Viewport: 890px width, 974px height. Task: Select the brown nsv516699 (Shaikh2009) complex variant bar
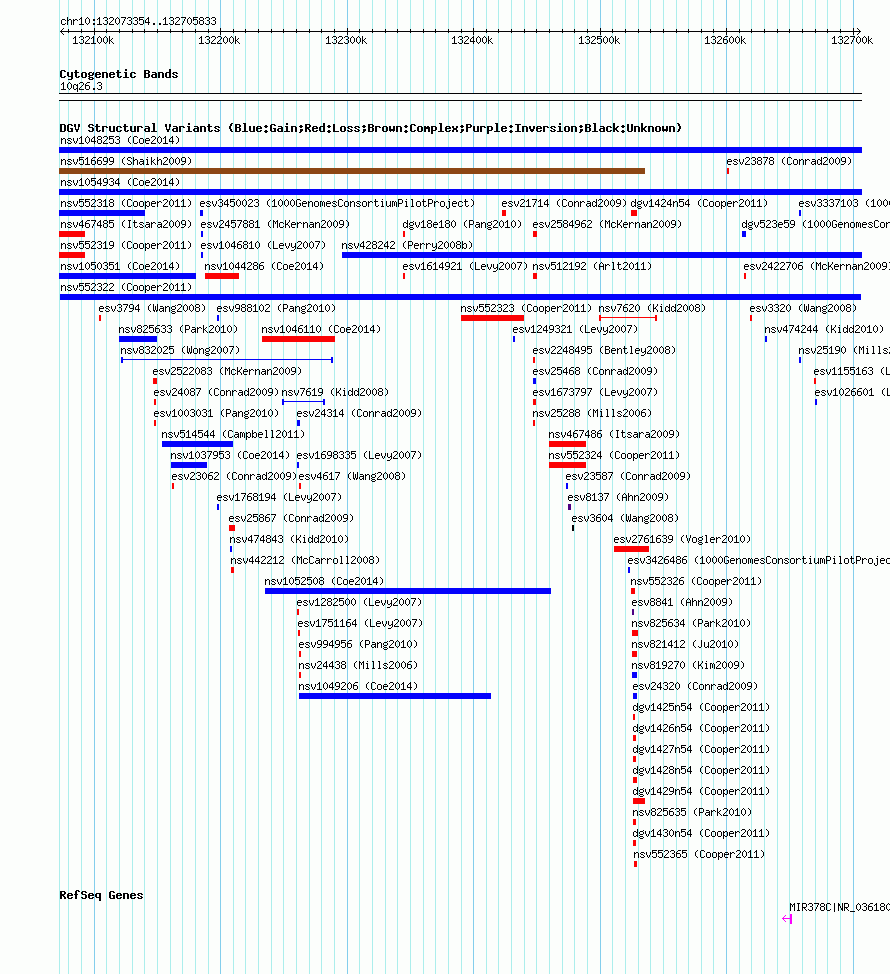pyautogui.click(x=352, y=171)
